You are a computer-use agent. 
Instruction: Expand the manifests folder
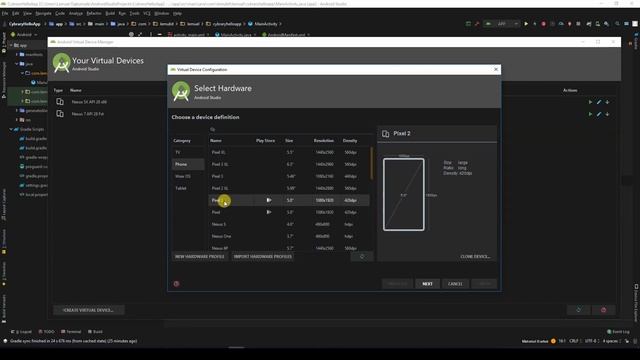[17, 54]
